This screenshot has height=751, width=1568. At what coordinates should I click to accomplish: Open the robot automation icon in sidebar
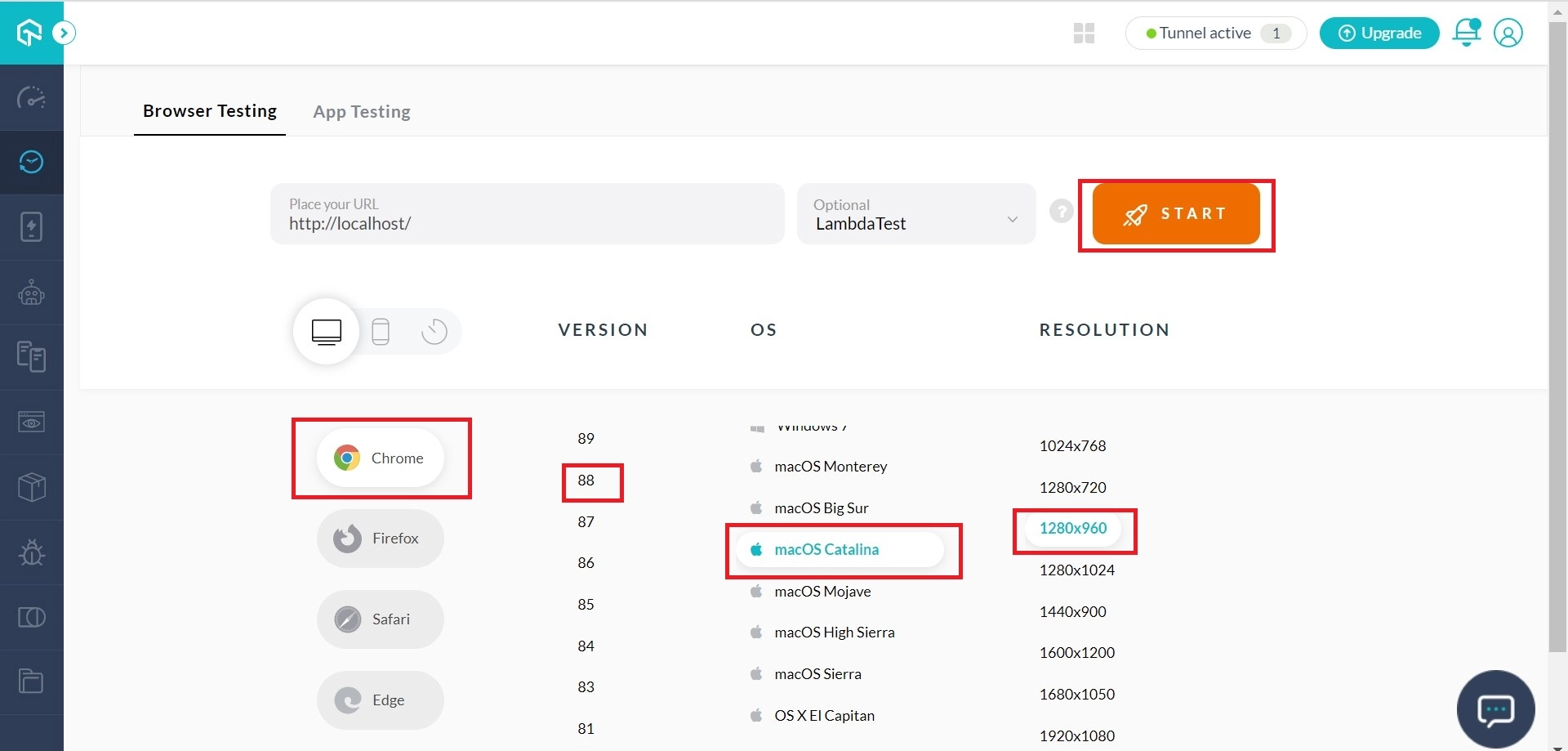coord(31,292)
